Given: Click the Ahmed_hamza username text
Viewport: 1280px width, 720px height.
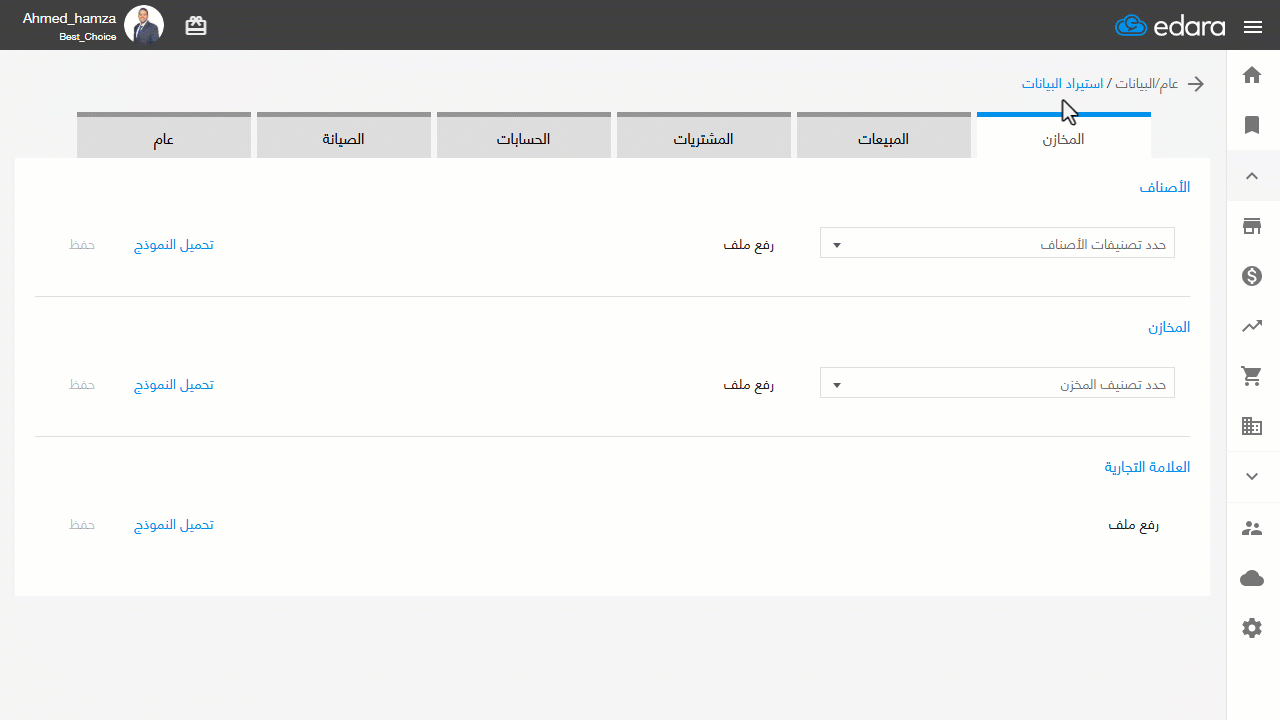Looking at the screenshot, I should pyautogui.click(x=70, y=18).
